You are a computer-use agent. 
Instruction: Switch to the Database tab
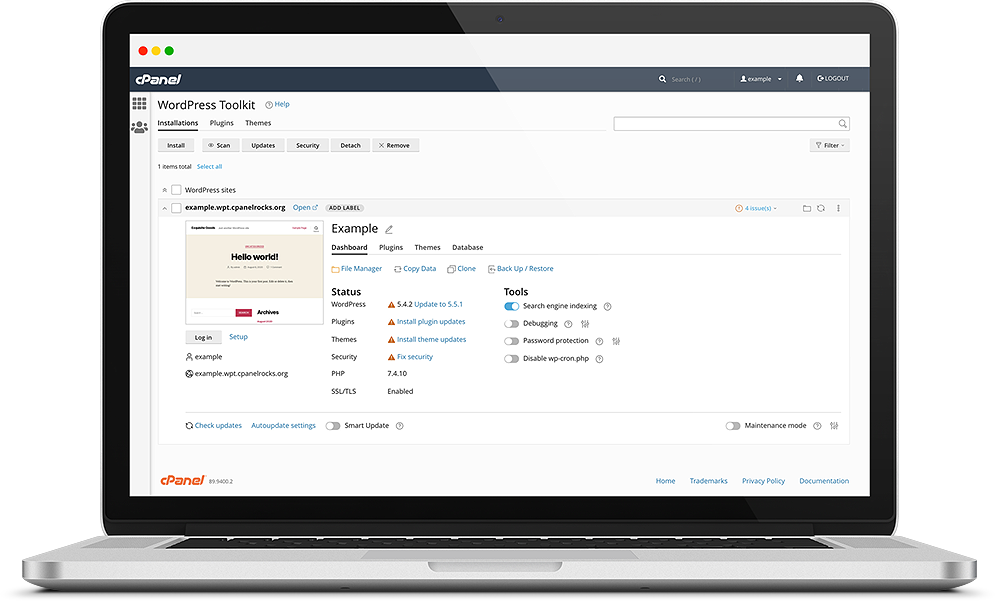(x=467, y=247)
